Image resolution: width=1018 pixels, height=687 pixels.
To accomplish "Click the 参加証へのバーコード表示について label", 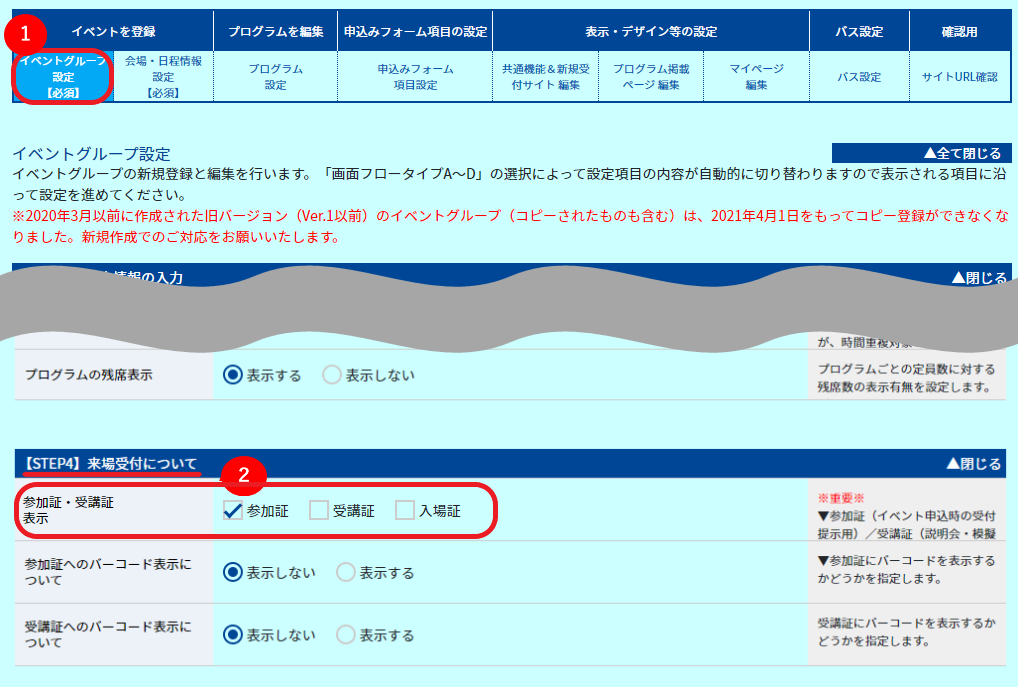I will coord(108,572).
